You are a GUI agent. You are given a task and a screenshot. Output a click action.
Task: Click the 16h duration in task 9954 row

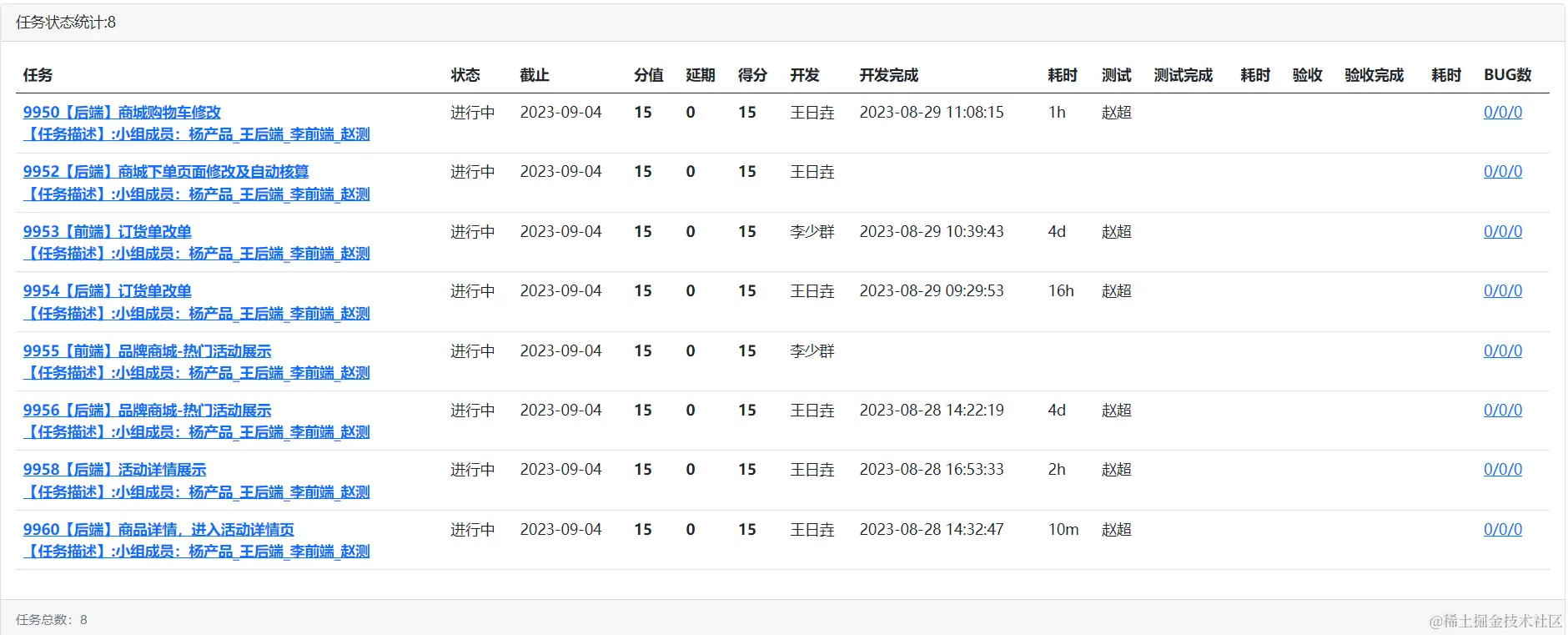(x=1061, y=290)
